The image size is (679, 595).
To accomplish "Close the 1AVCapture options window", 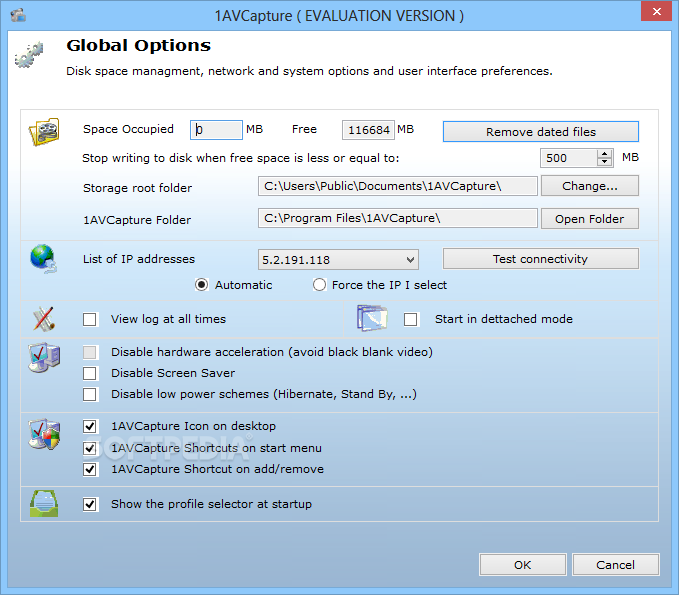I will click(656, 11).
